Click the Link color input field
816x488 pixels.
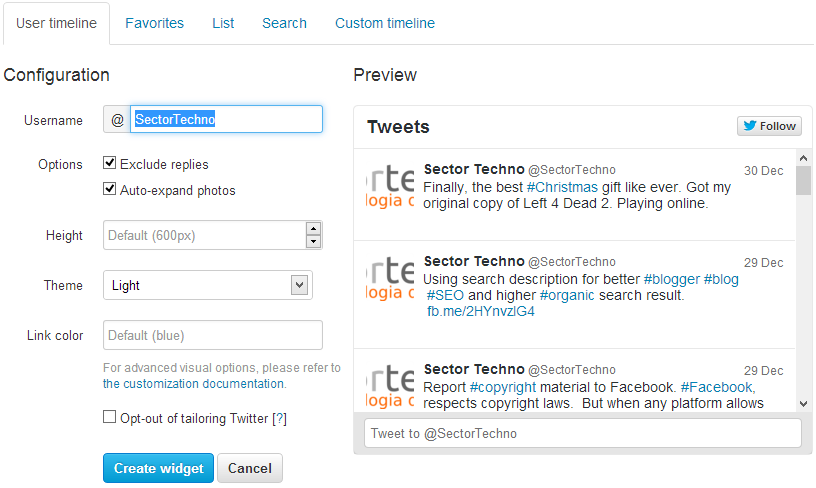213,335
